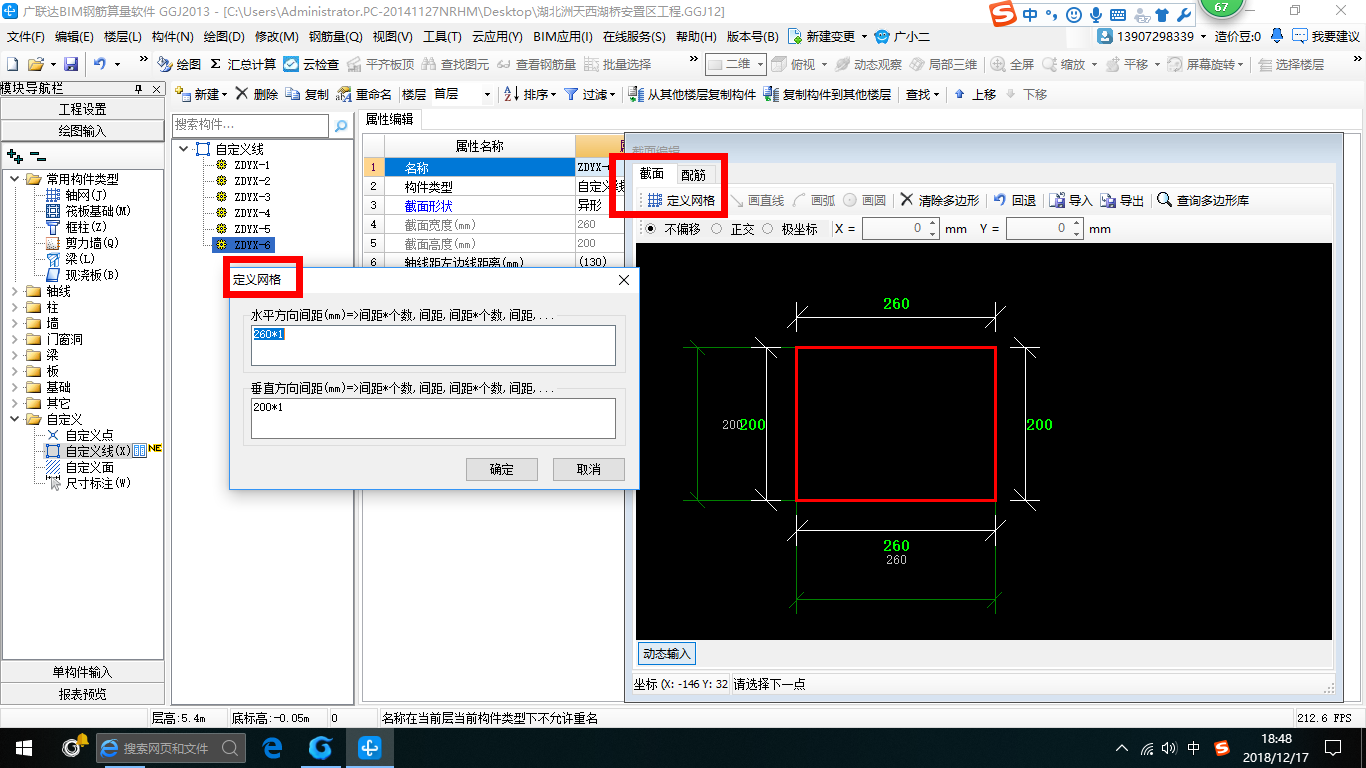1366x768 pixels.
Task: Select the 极坐标 radio button
Action: (x=768, y=229)
